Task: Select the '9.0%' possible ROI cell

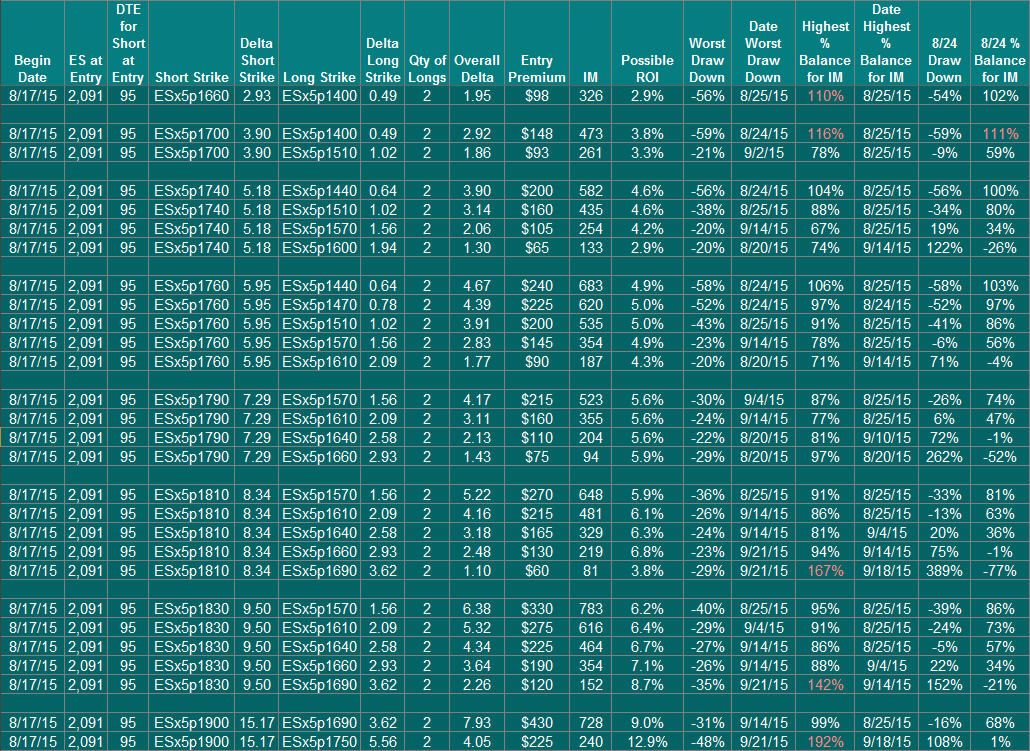Action: pyautogui.click(x=647, y=723)
